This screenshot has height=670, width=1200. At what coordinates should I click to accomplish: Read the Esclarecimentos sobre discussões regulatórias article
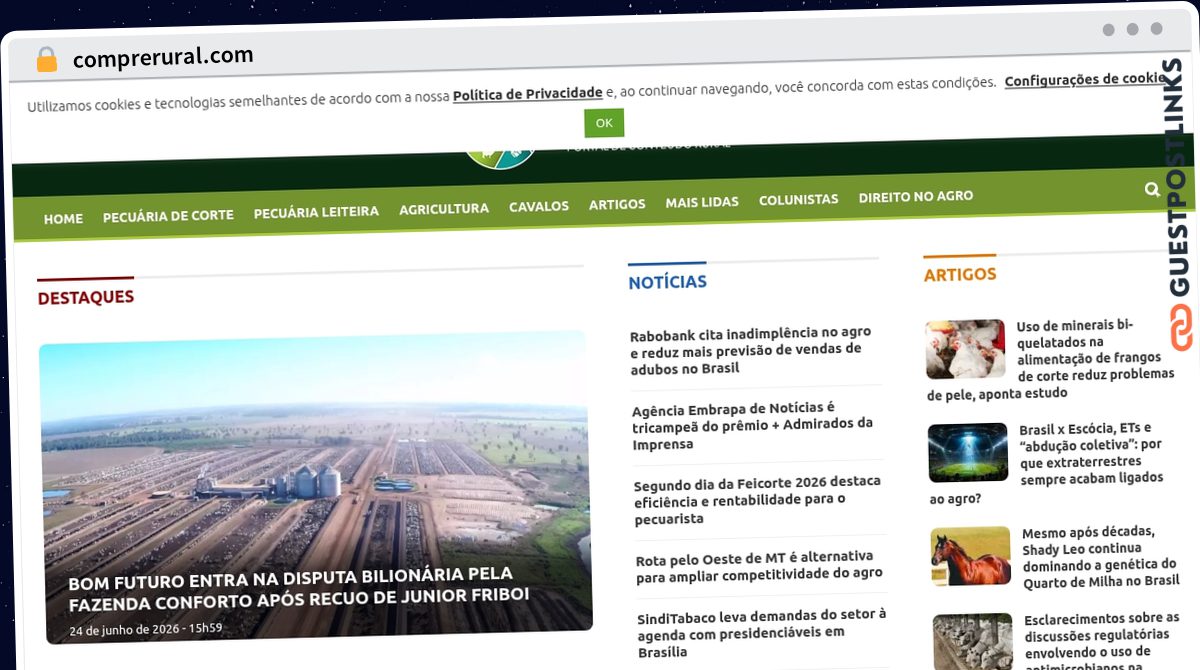coord(1102,641)
